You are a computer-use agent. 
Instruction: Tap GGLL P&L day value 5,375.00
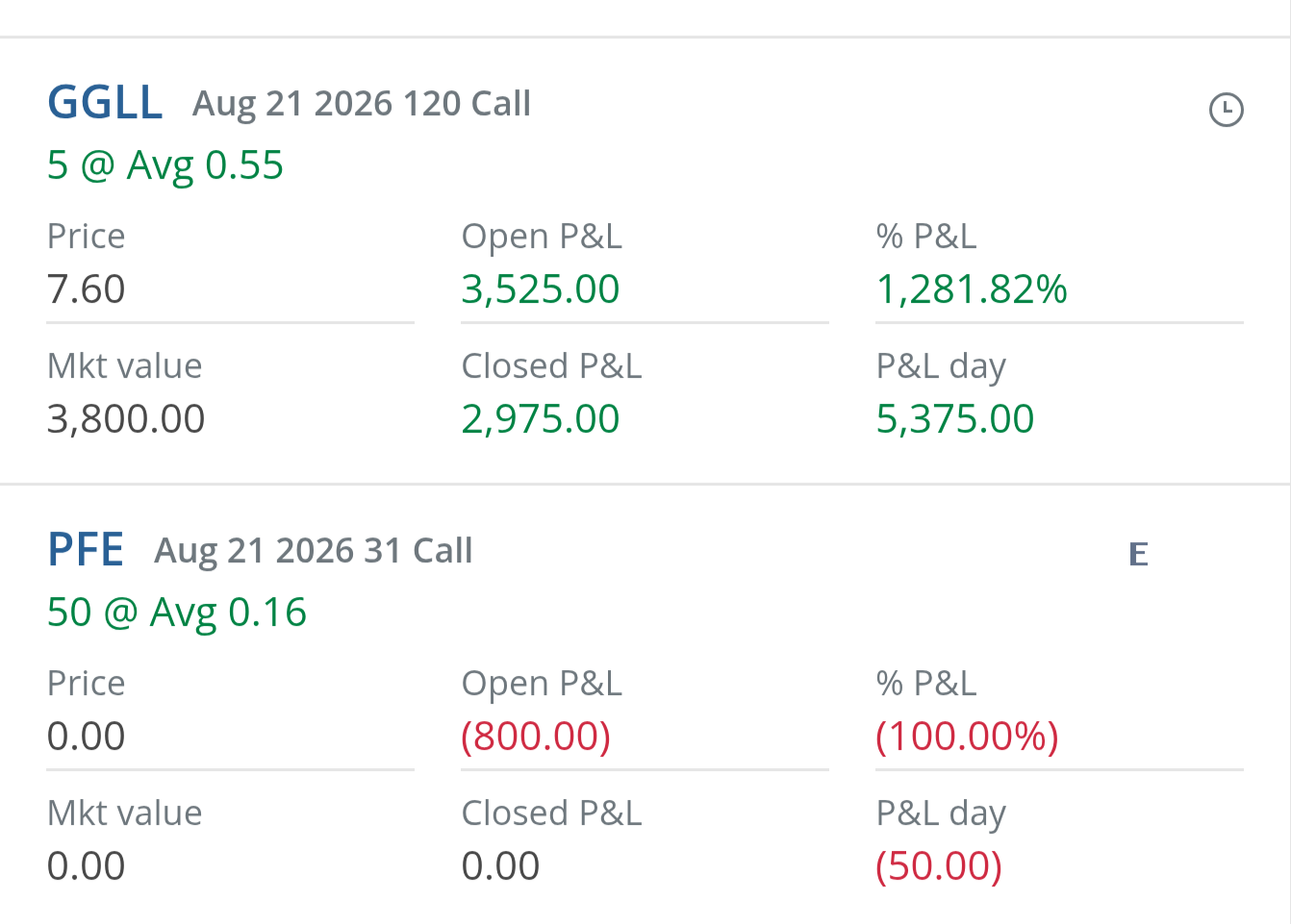pyautogui.click(x=955, y=419)
